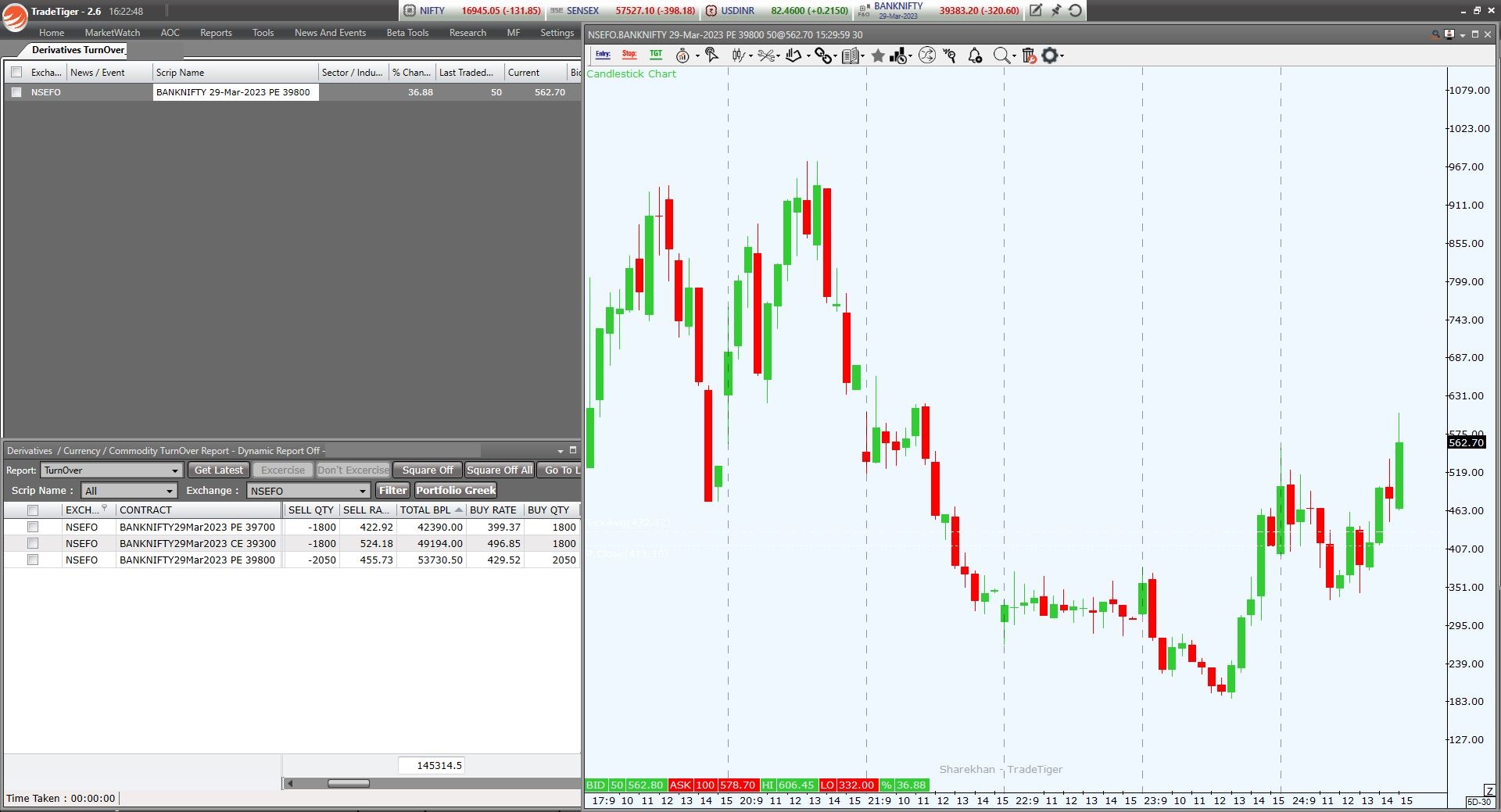1501x812 pixels.
Task: Open the Report TurnOver dropdown
Action: point(112,470)
